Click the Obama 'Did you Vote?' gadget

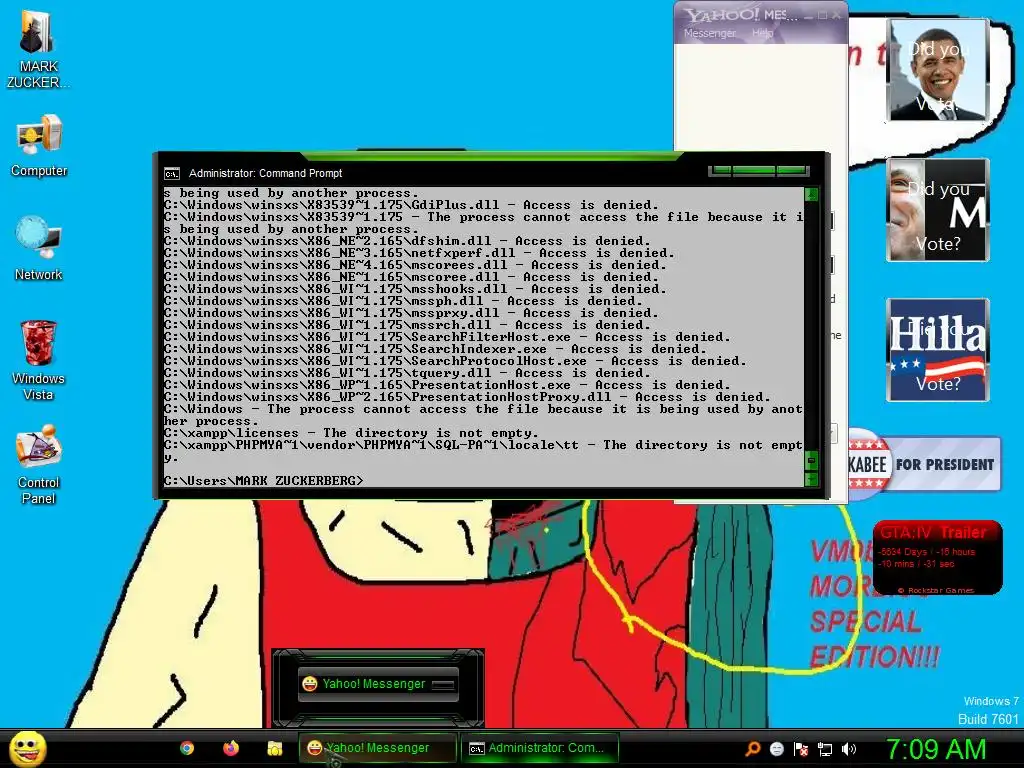pyautogui.click(x=937, y=70)
